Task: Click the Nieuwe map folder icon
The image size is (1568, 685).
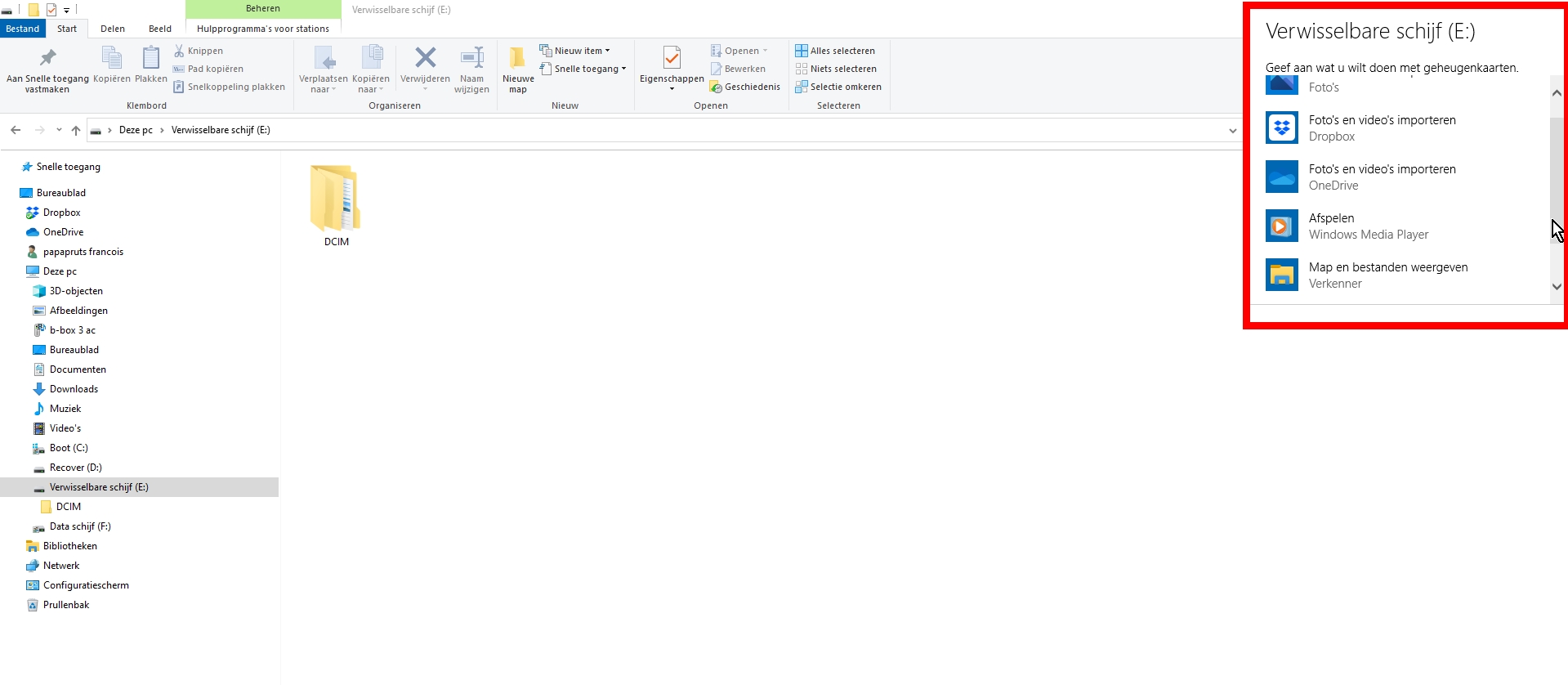Action: [x=517, y=59]
